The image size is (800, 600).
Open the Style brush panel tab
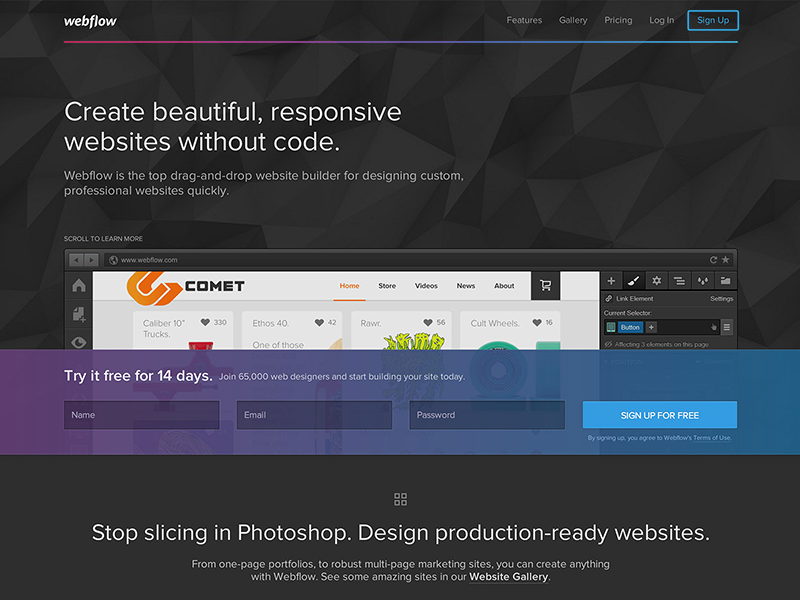(x=634, y=281)
